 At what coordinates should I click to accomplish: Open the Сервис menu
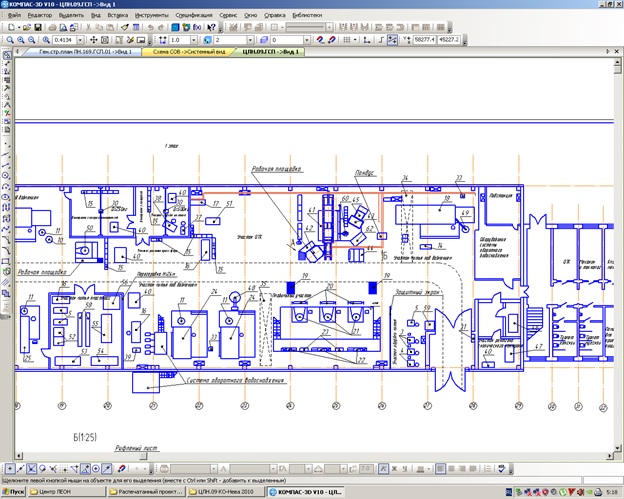pyautogui.click(x=228, y=15)
